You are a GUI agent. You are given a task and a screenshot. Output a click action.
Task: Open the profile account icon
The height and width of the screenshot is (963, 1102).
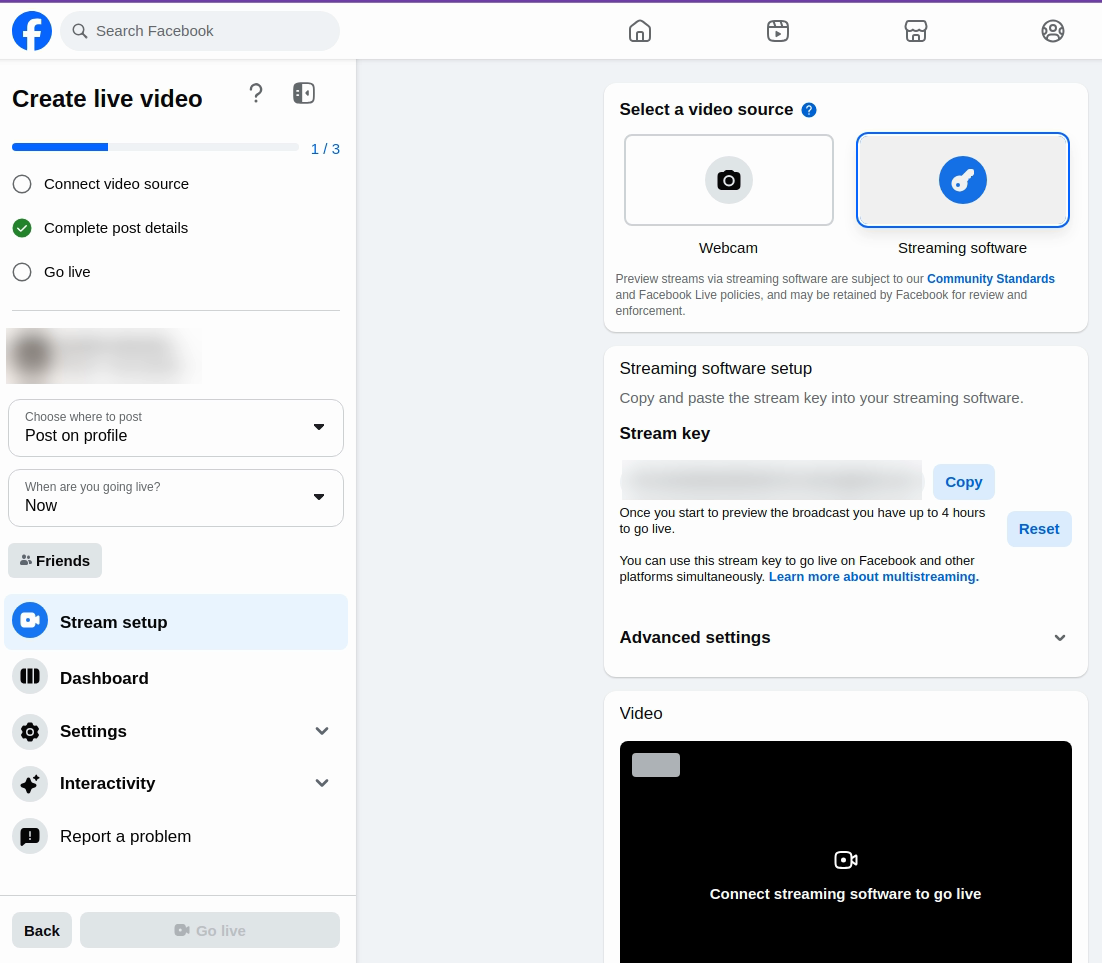pos(1052,31)
